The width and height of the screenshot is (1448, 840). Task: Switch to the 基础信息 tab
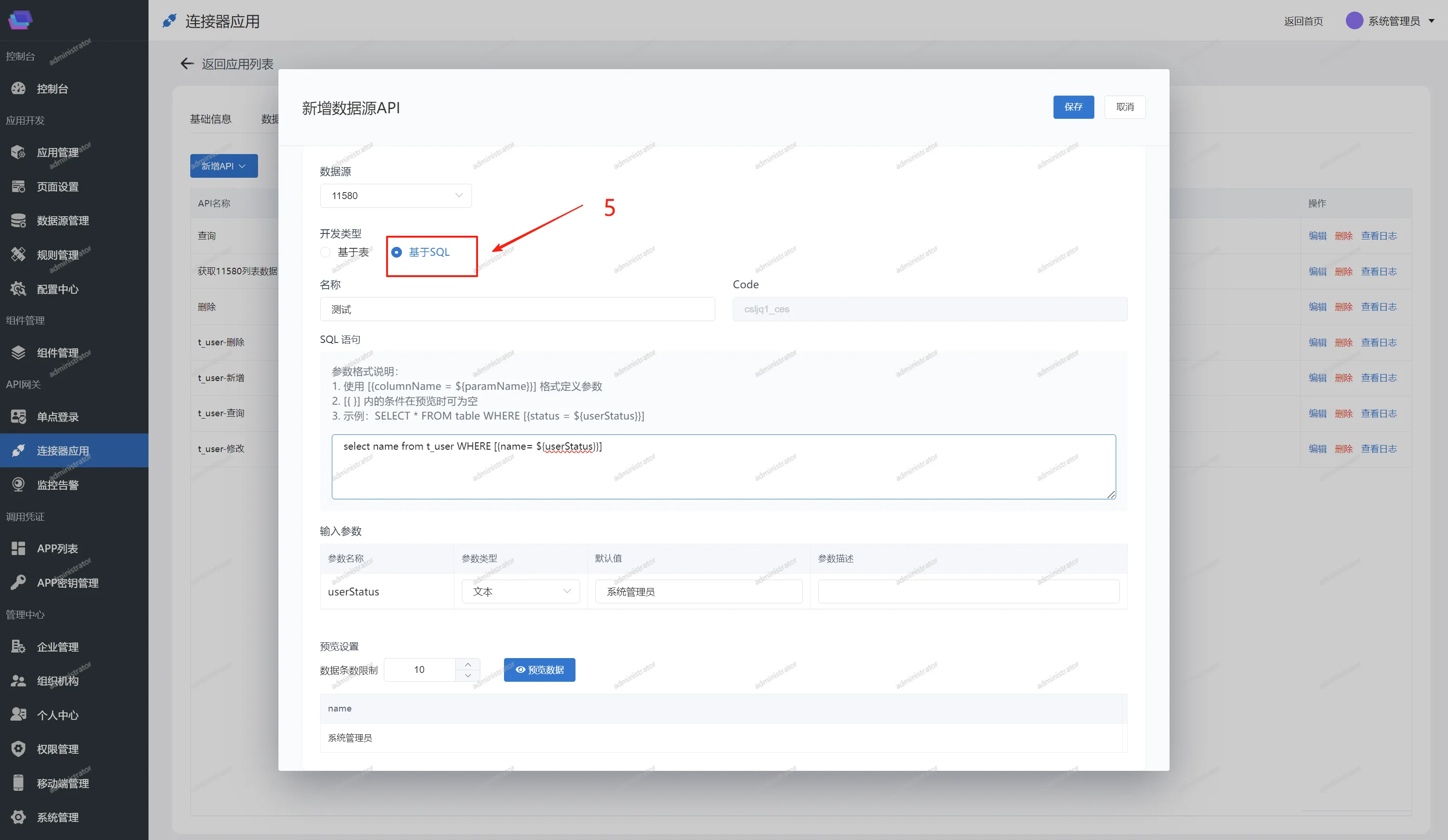(210, 119)
